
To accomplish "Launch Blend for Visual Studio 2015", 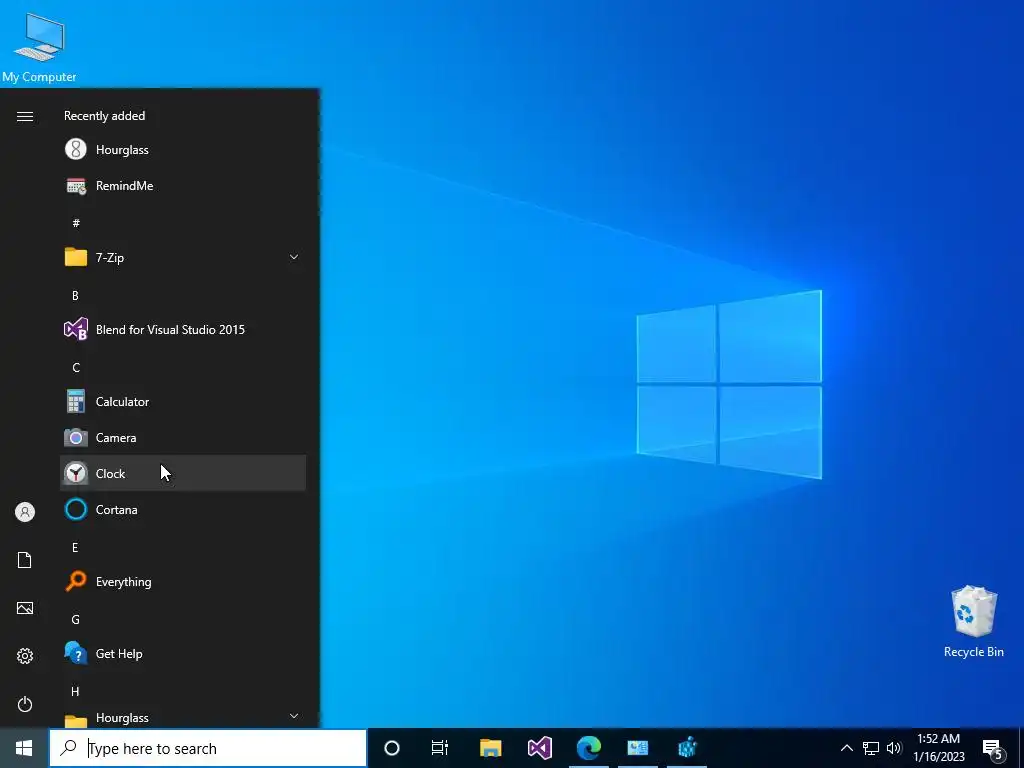I will (x=183, y=329).
